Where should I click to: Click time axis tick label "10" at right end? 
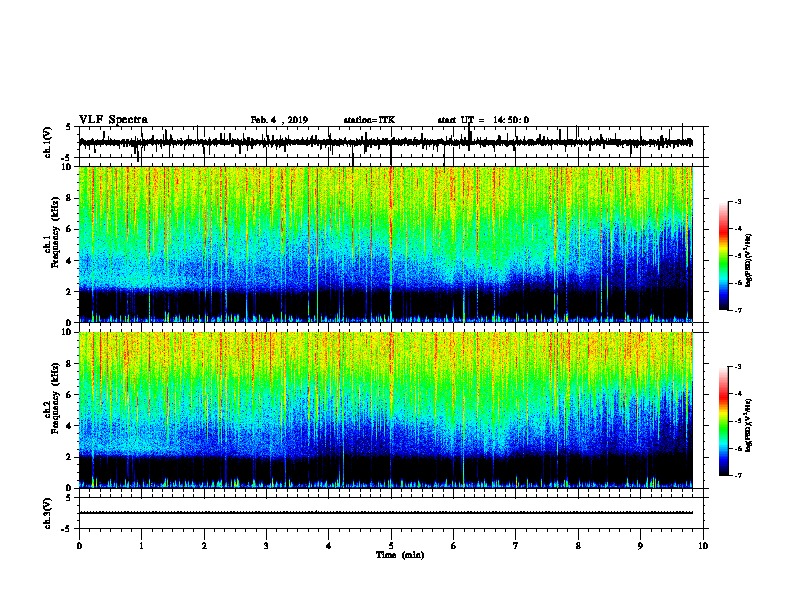(703, 546)
